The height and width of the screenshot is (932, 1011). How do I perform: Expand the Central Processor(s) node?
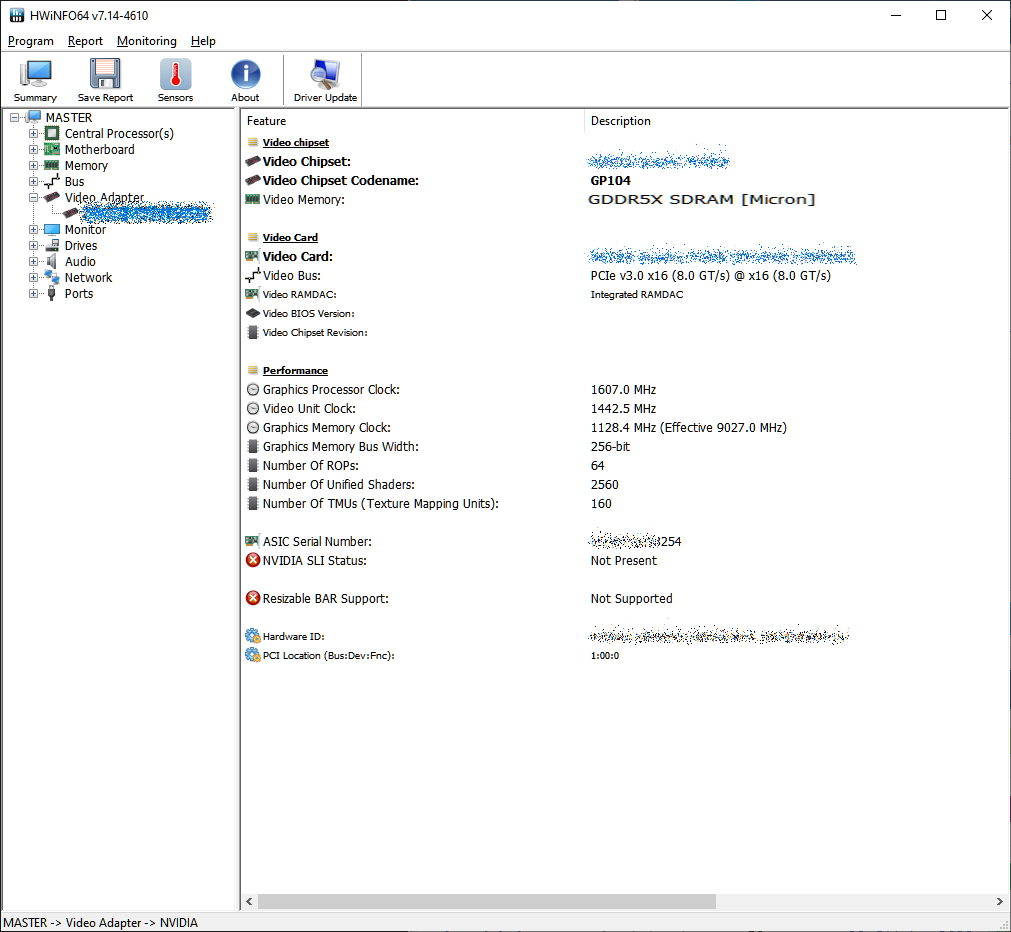(34, 134)
